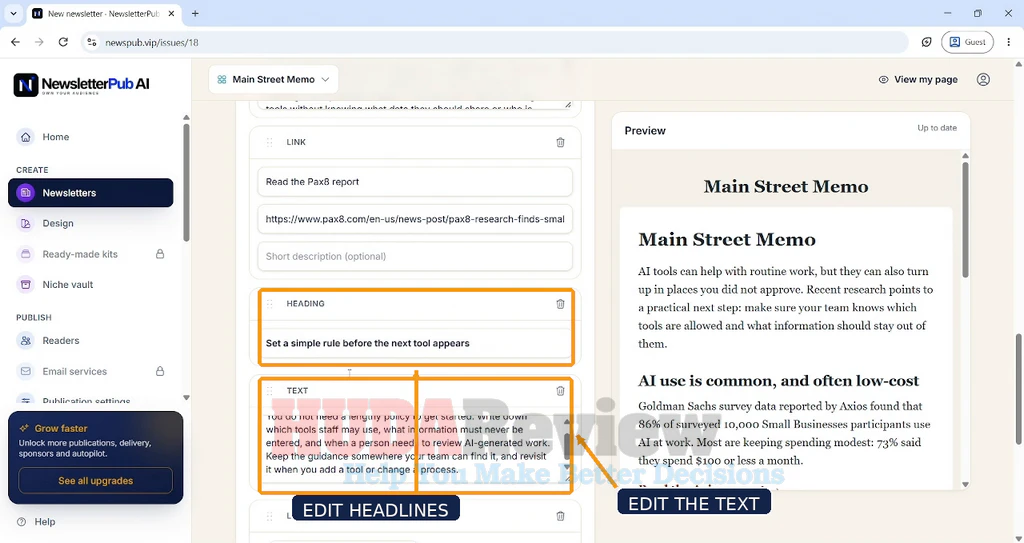The image size is (1024, 543).
Task: Click View my page link
Action: pyautogui.click(x=925, y=79)
